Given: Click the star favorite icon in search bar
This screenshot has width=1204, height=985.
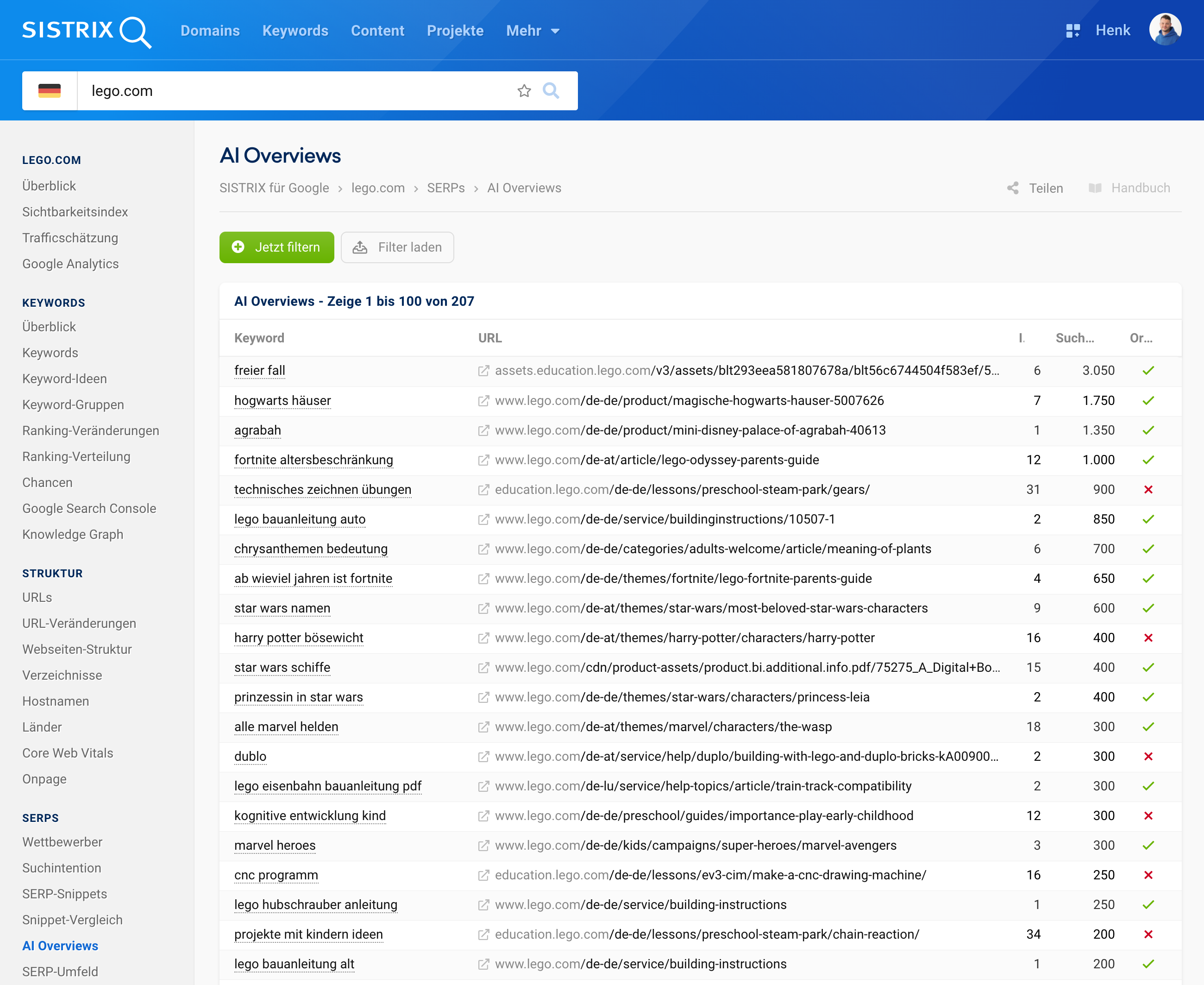Looking at the screenshot, I should pos(524,91).
